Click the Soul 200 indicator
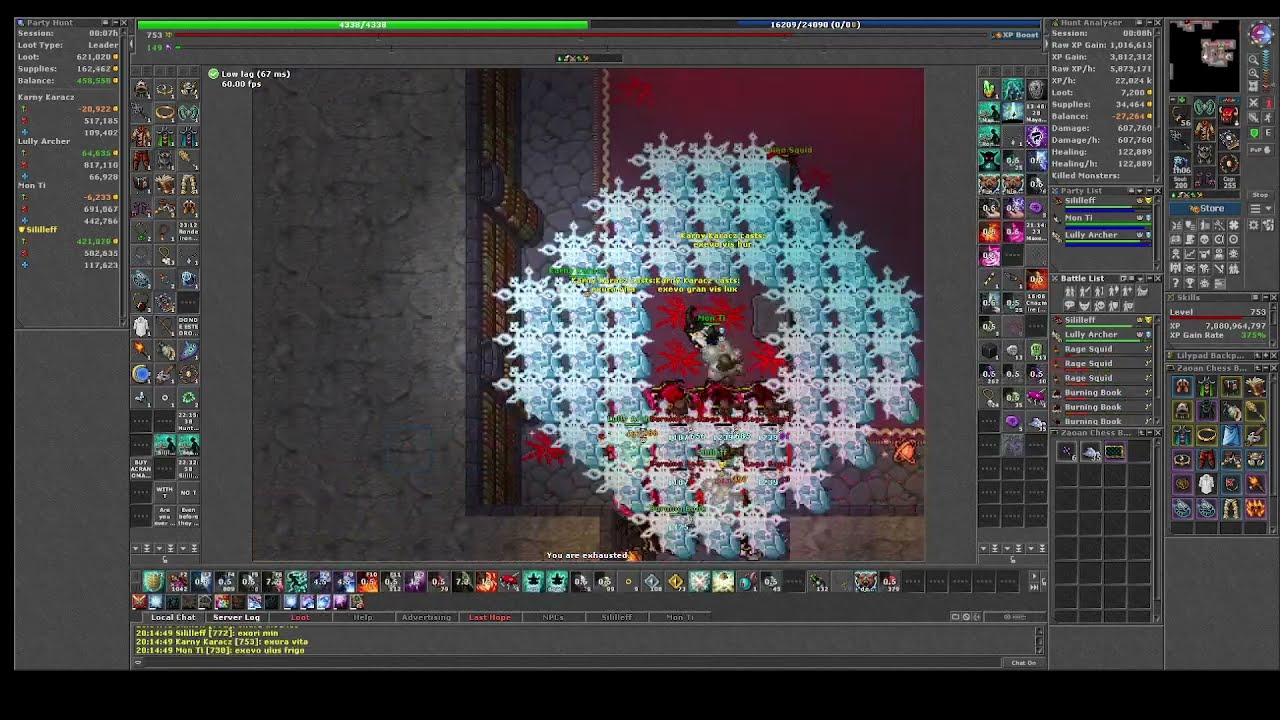This screenshot has width=1280, height=720. coord(1181,182)
